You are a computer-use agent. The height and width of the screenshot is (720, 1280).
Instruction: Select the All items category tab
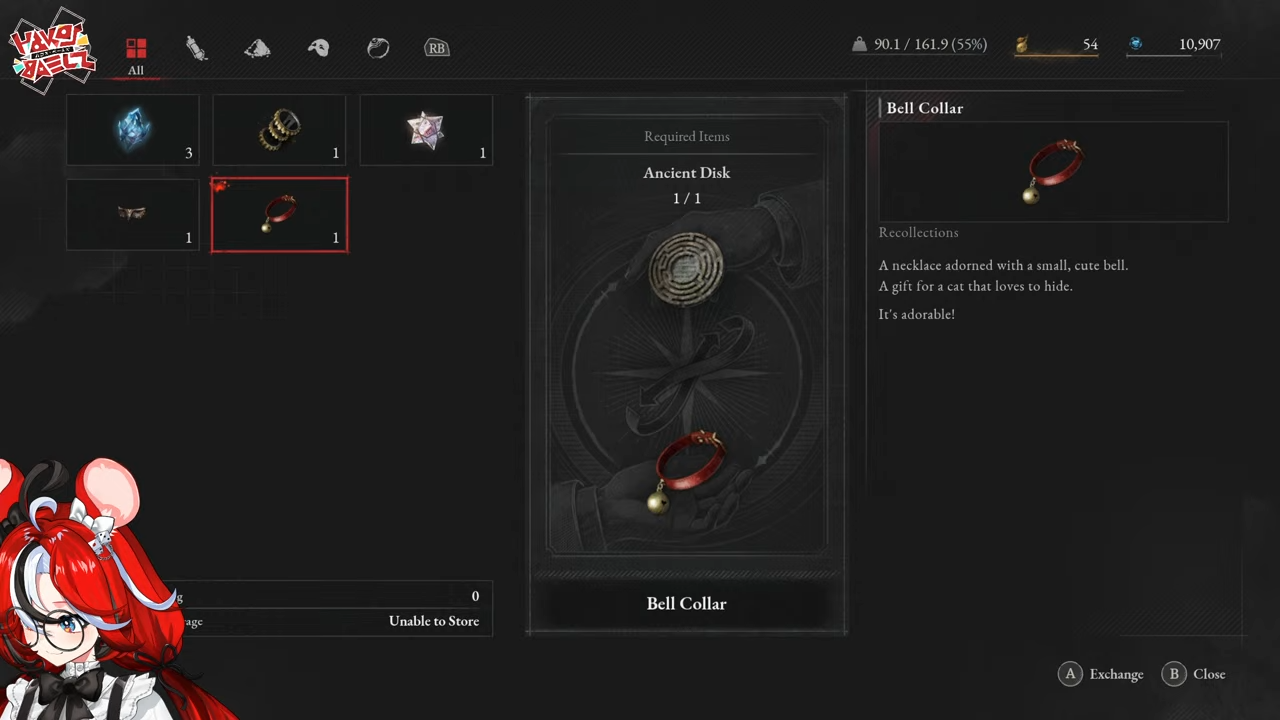136,54
